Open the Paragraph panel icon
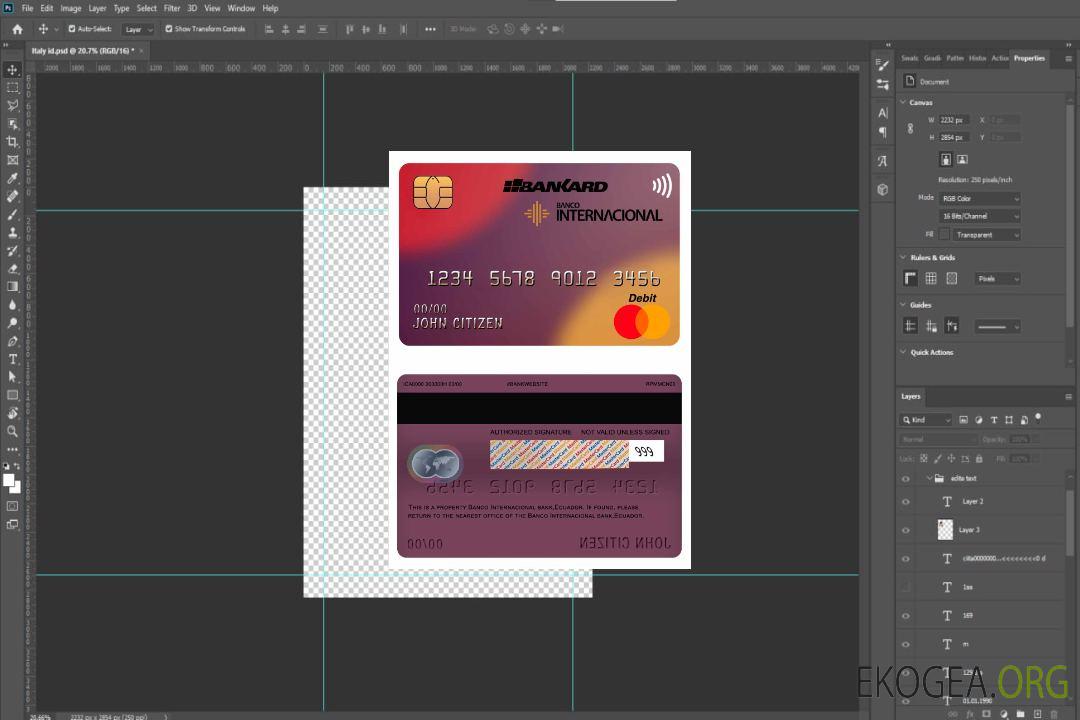 tap(882, 132)
